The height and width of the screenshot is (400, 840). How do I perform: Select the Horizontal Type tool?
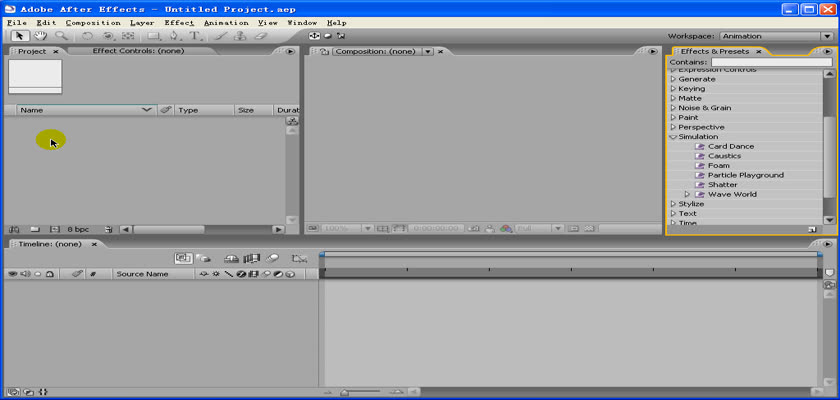pyautogui.click(x=196, y=36)
